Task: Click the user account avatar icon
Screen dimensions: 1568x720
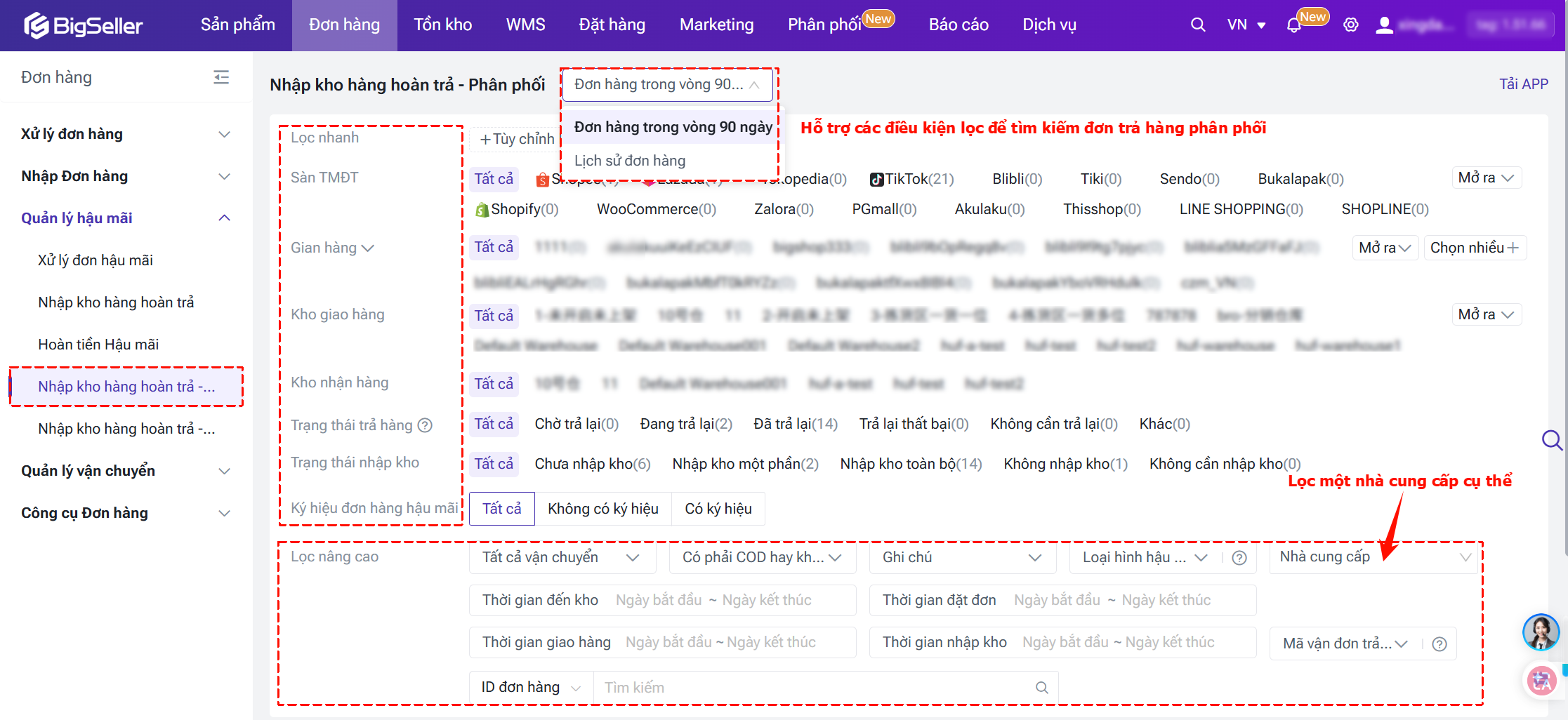Action: (x=1384, y=25)
